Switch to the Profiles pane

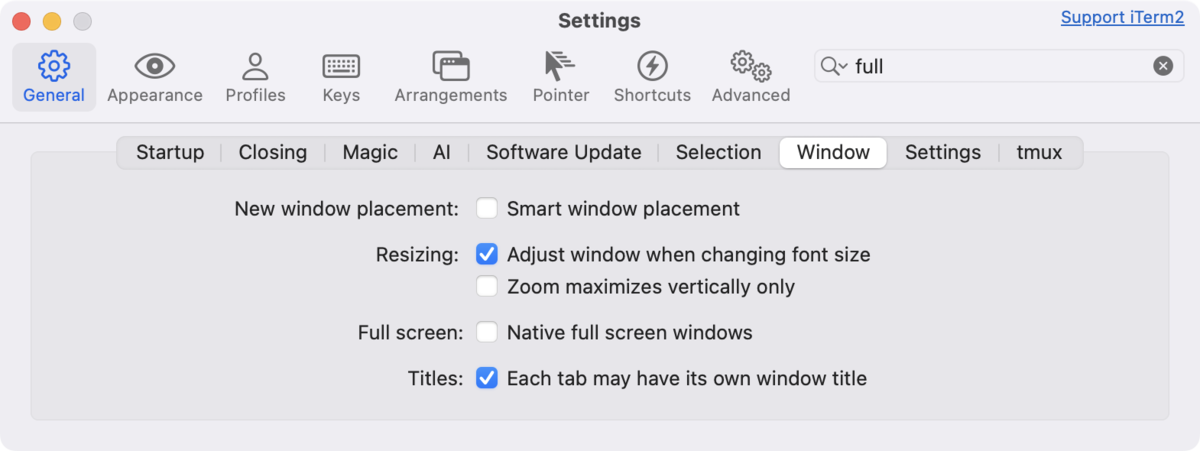tap(255, 77)
